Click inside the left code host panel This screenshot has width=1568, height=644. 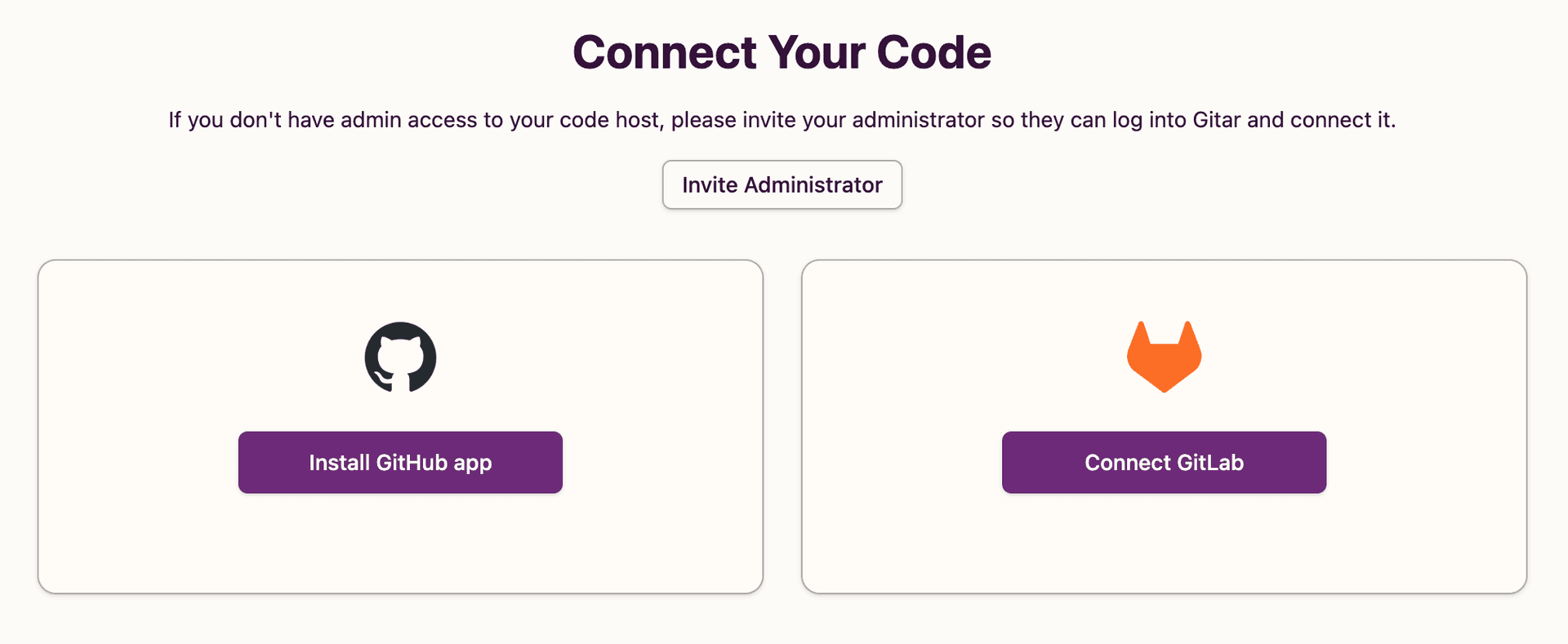pos(399,547)
